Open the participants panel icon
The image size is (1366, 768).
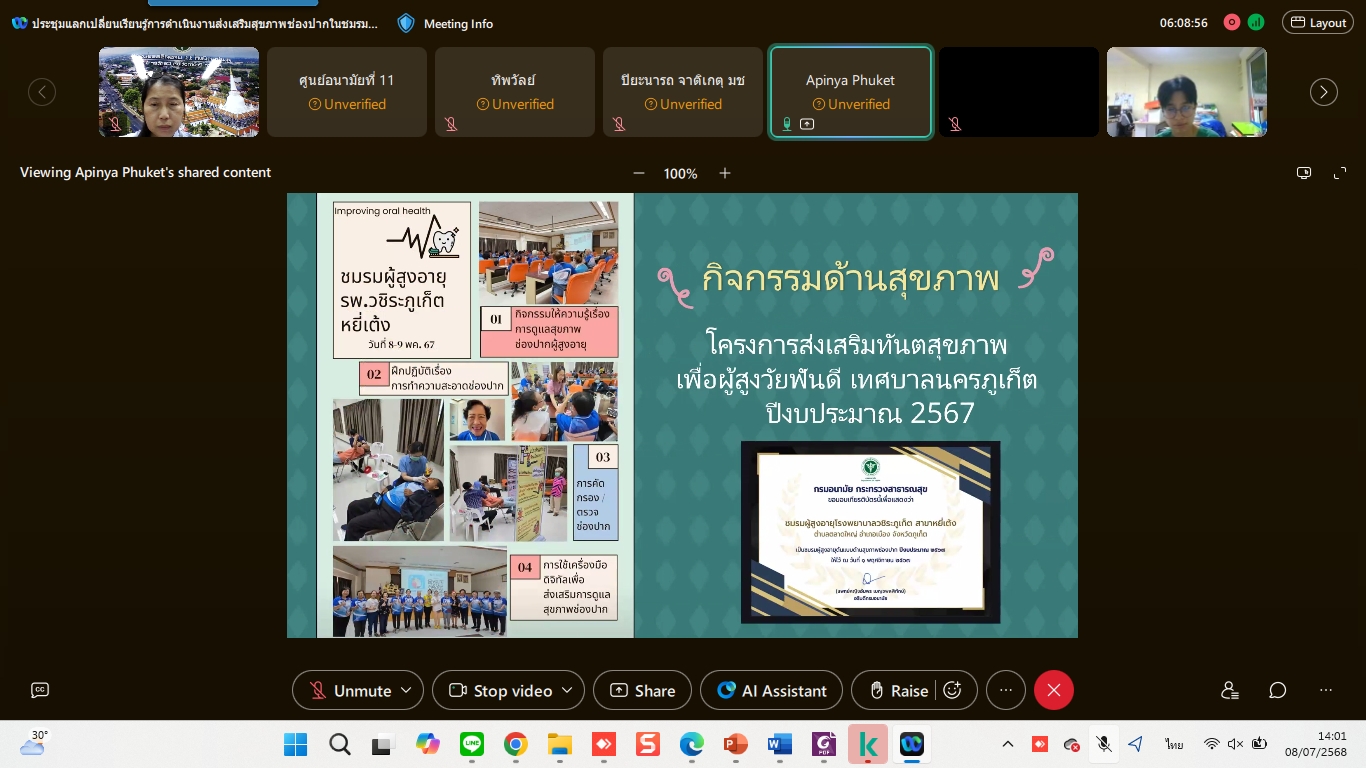pyautogui.click(x=1229, y=690)
